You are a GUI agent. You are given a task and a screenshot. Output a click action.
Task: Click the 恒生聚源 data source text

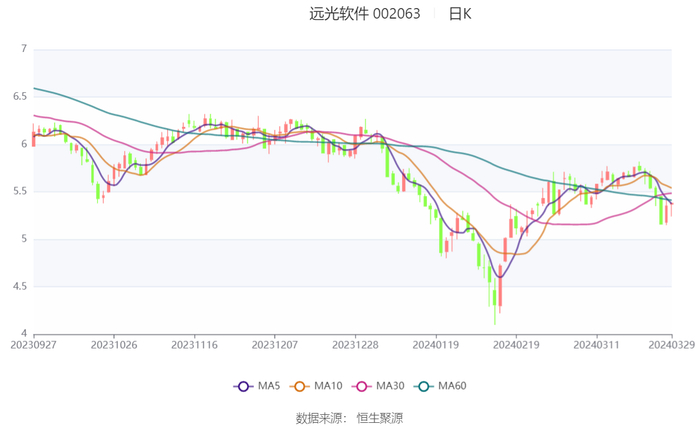[380, 417]
